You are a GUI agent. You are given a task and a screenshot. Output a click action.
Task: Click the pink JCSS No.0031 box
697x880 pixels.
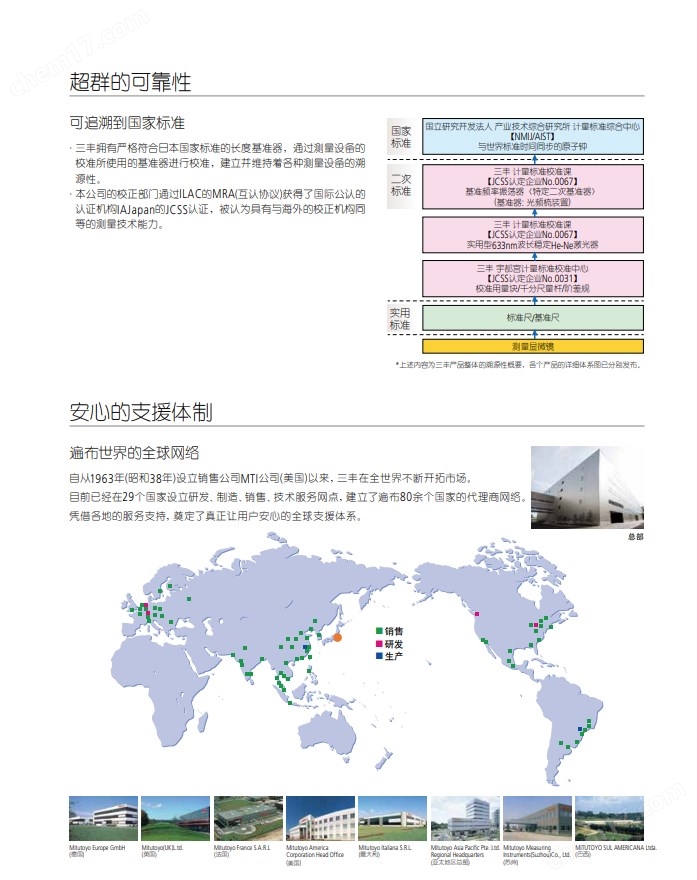[x=533, y=278]
